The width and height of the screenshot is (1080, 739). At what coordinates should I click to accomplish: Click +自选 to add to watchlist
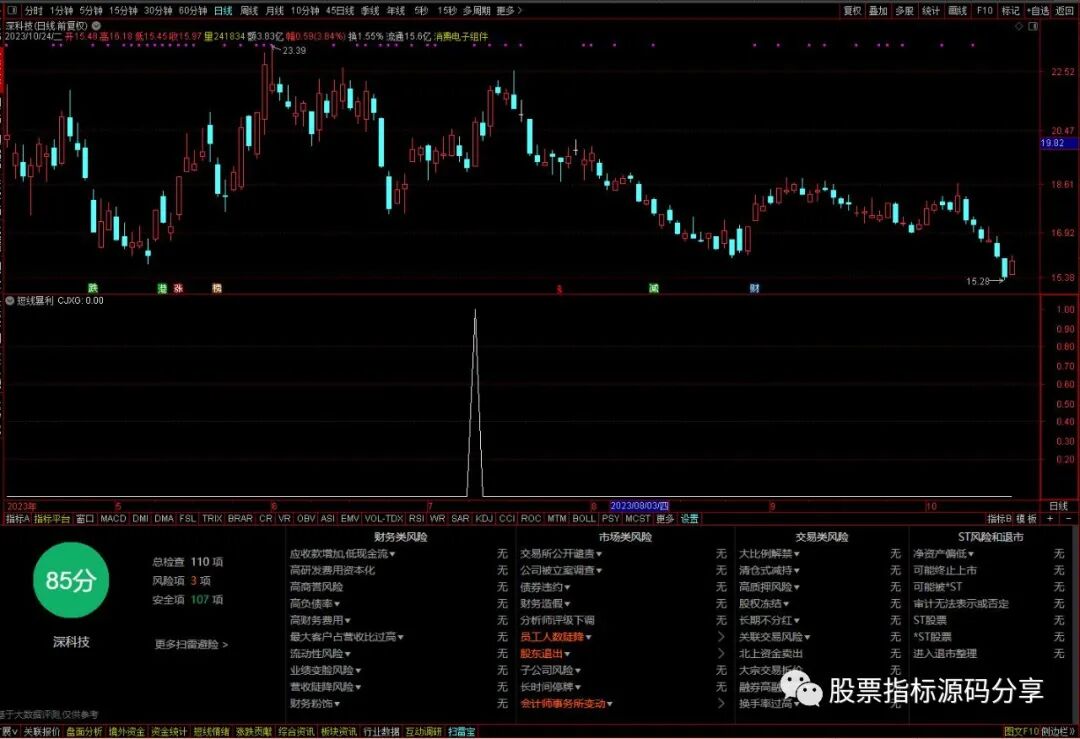click(1038, 10)
